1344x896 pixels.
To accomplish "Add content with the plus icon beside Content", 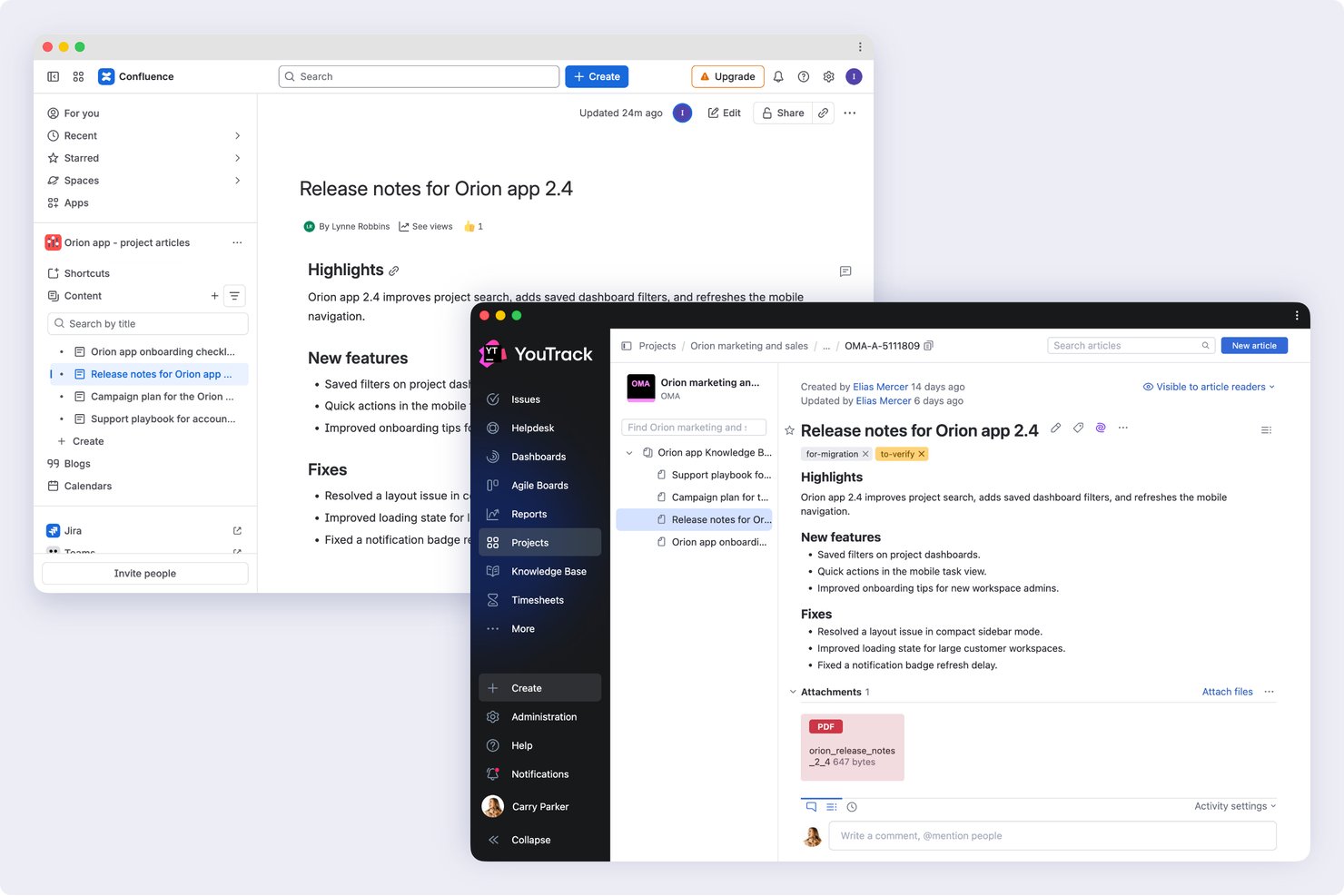I will (214, 296).
